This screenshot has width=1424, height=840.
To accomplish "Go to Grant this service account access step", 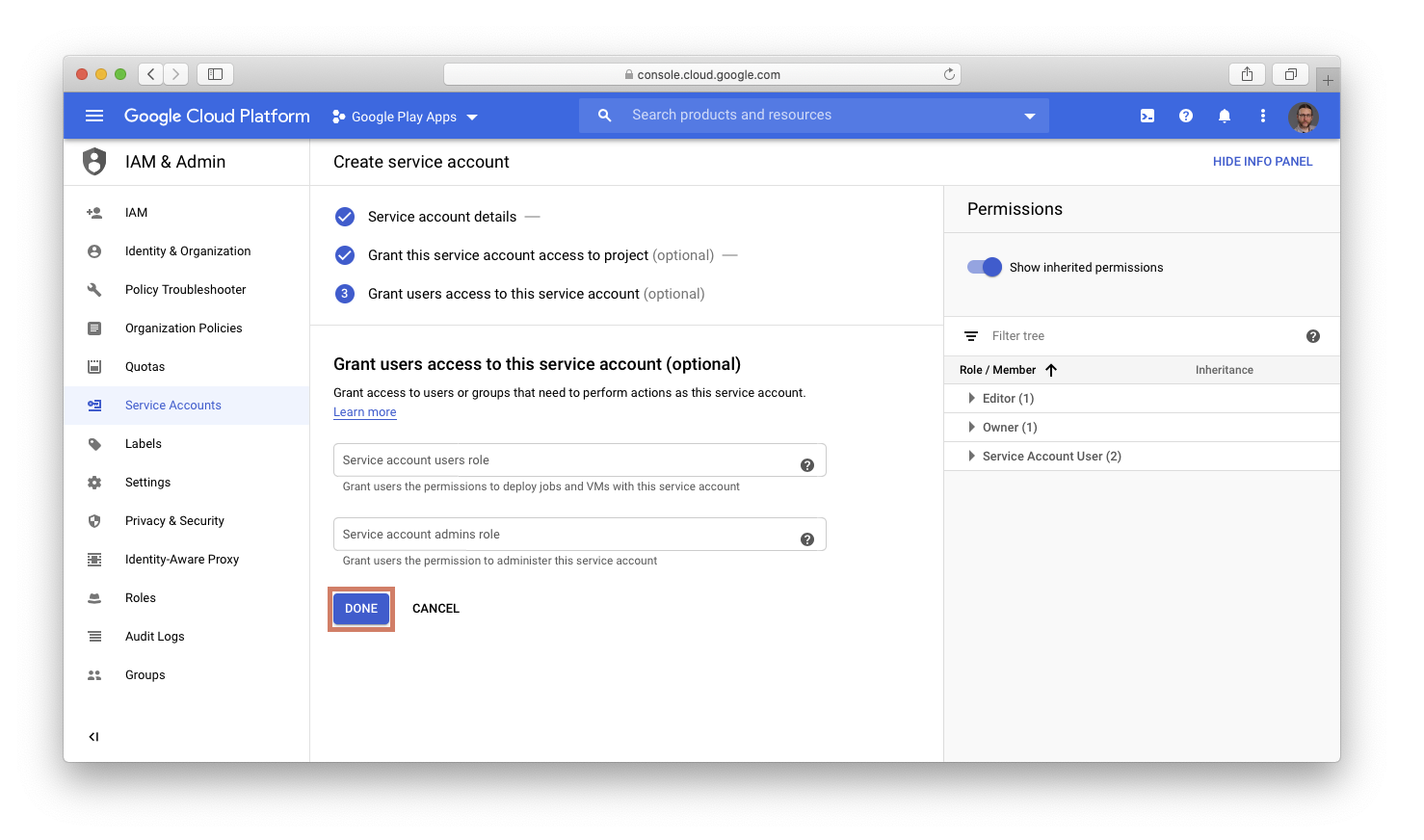I will [x=541, y=255].
